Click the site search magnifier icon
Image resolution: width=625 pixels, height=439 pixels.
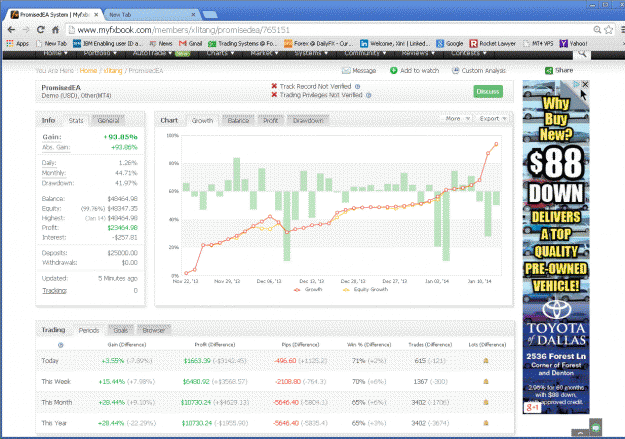[x=582, y=53]
